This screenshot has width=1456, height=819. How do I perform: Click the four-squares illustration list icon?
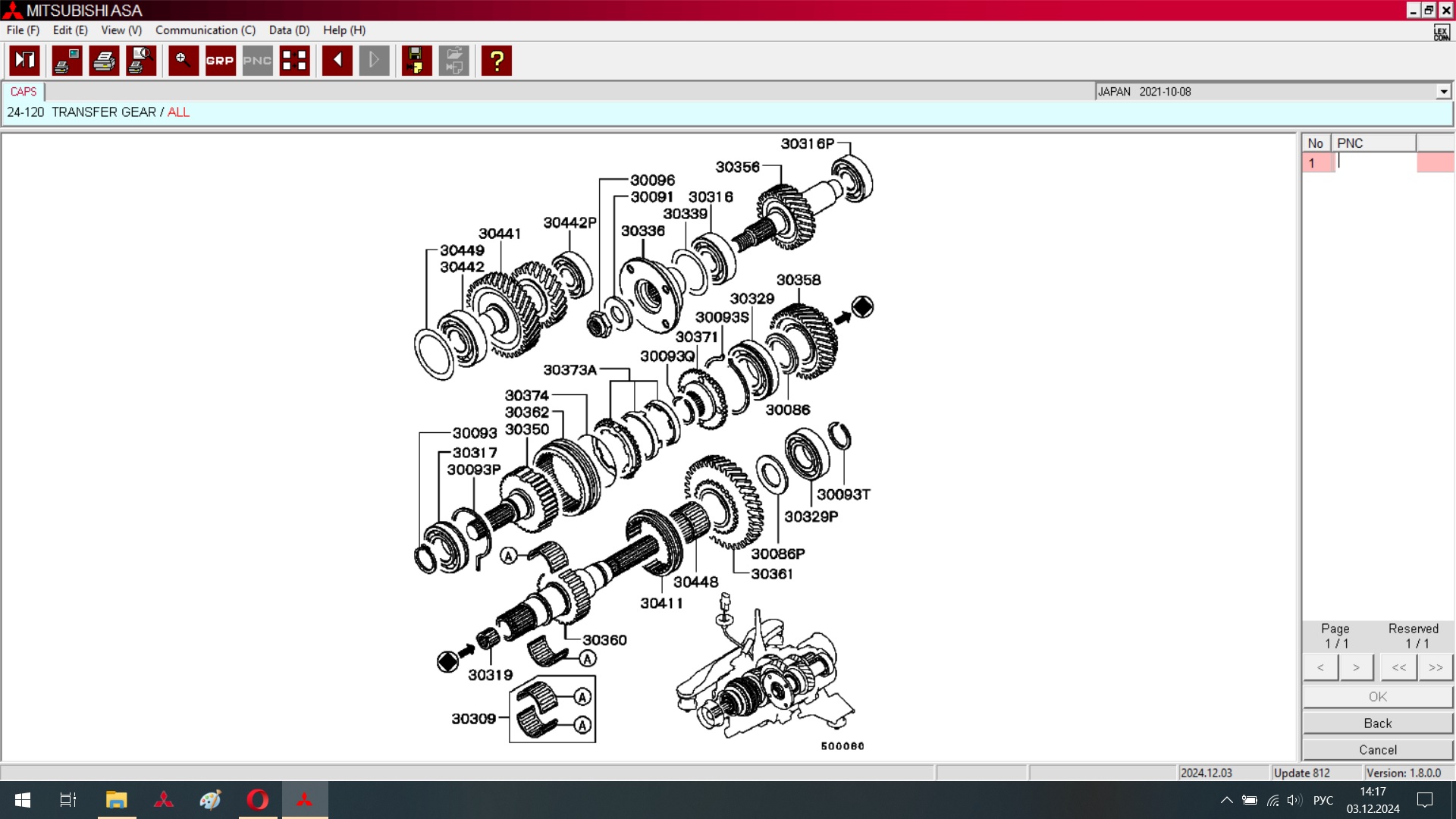[294, 61]
